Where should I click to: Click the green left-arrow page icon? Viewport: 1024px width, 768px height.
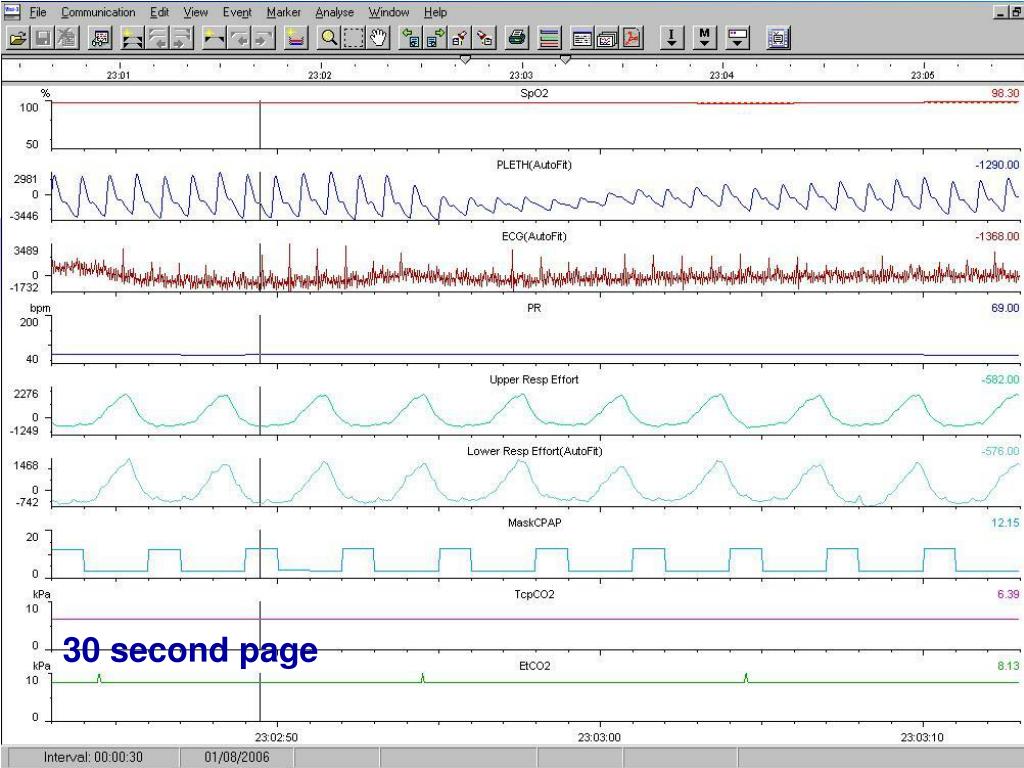[x=411, y=38]
